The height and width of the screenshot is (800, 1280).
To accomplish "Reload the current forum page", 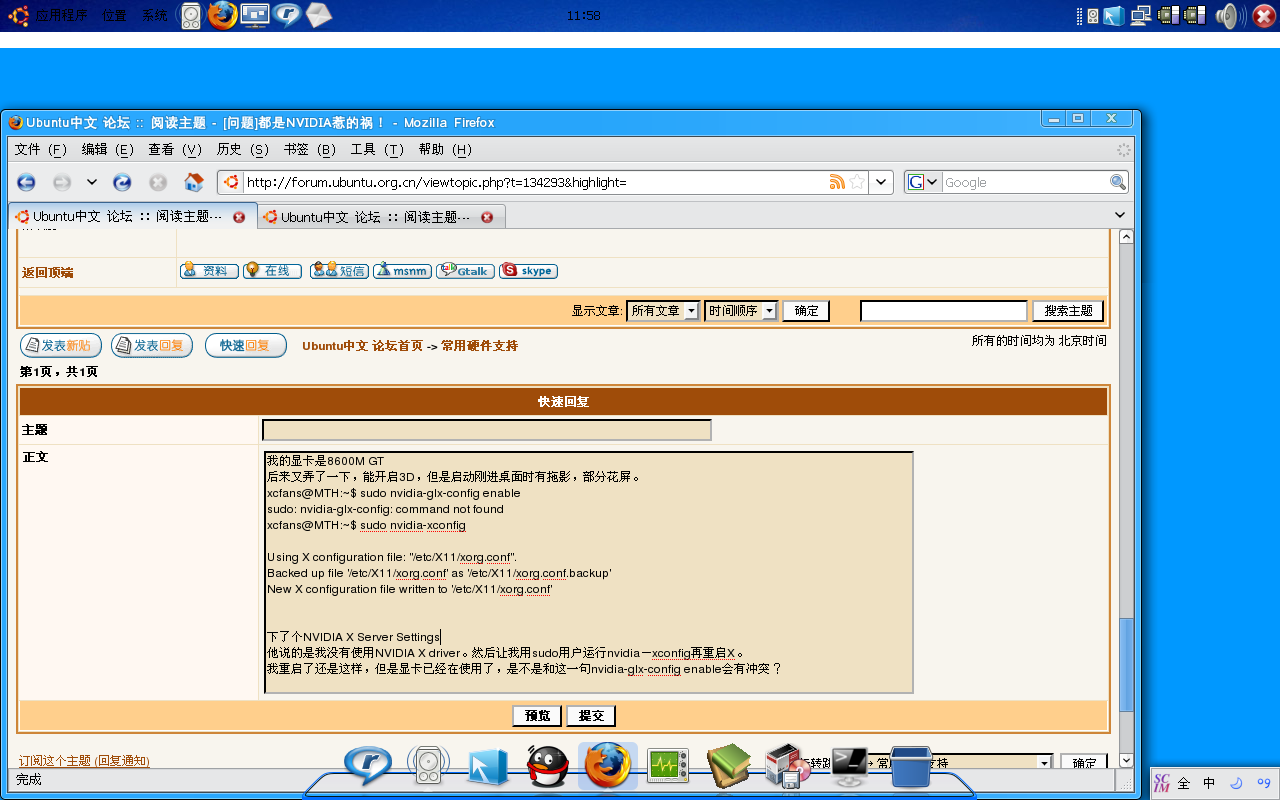I will 122,182.
